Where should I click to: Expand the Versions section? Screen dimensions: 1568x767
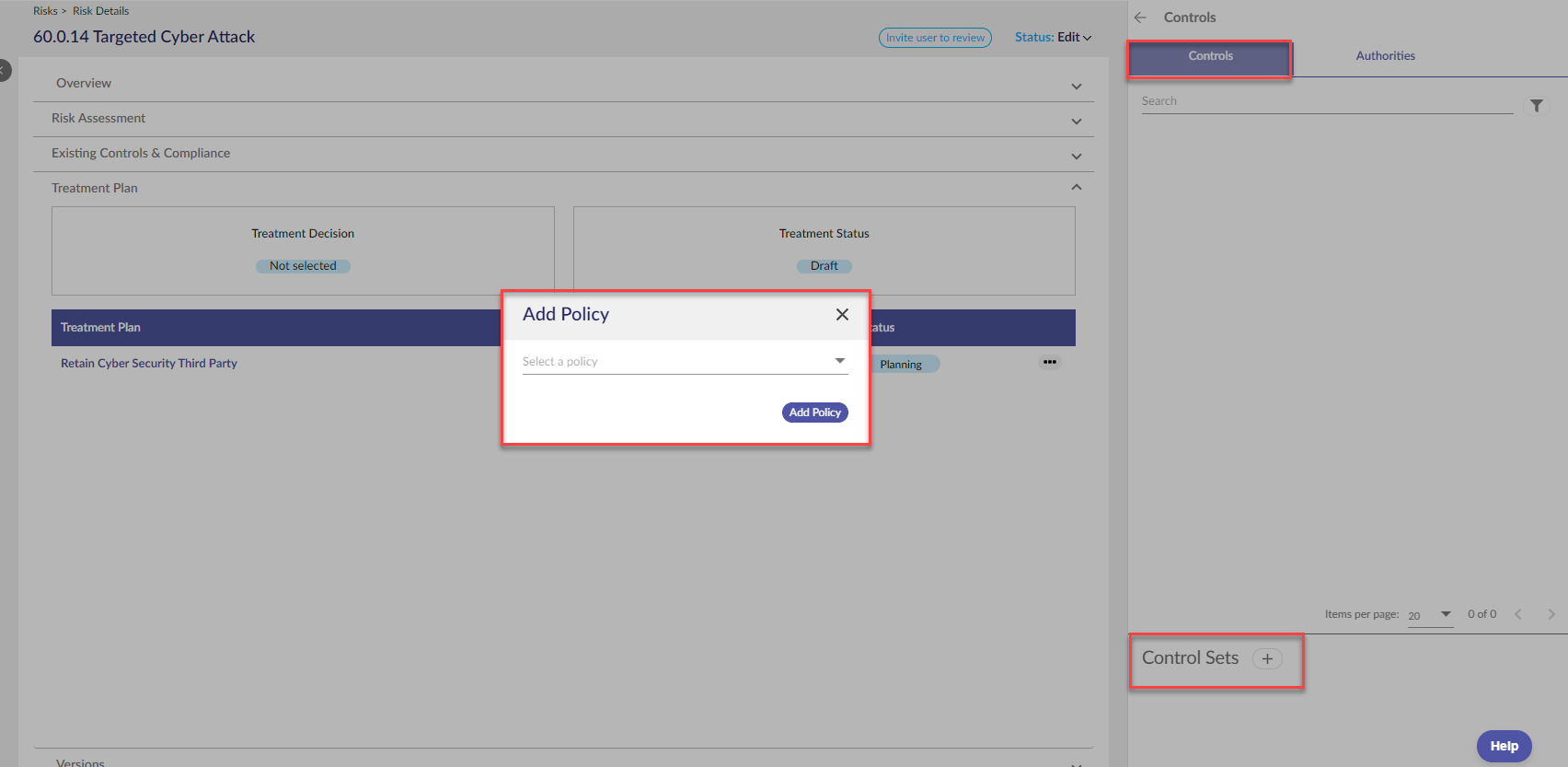[563, 761]
